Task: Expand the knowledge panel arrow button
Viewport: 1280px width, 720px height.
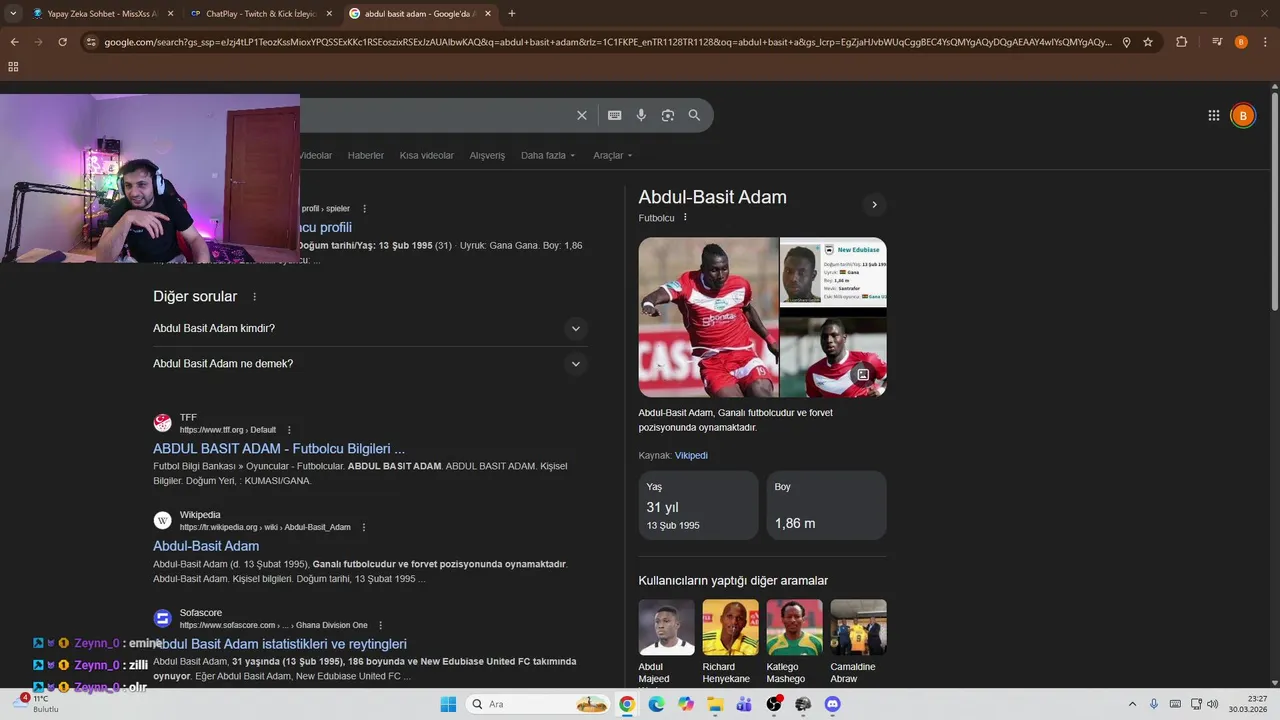Action: [x=874, y=205]
